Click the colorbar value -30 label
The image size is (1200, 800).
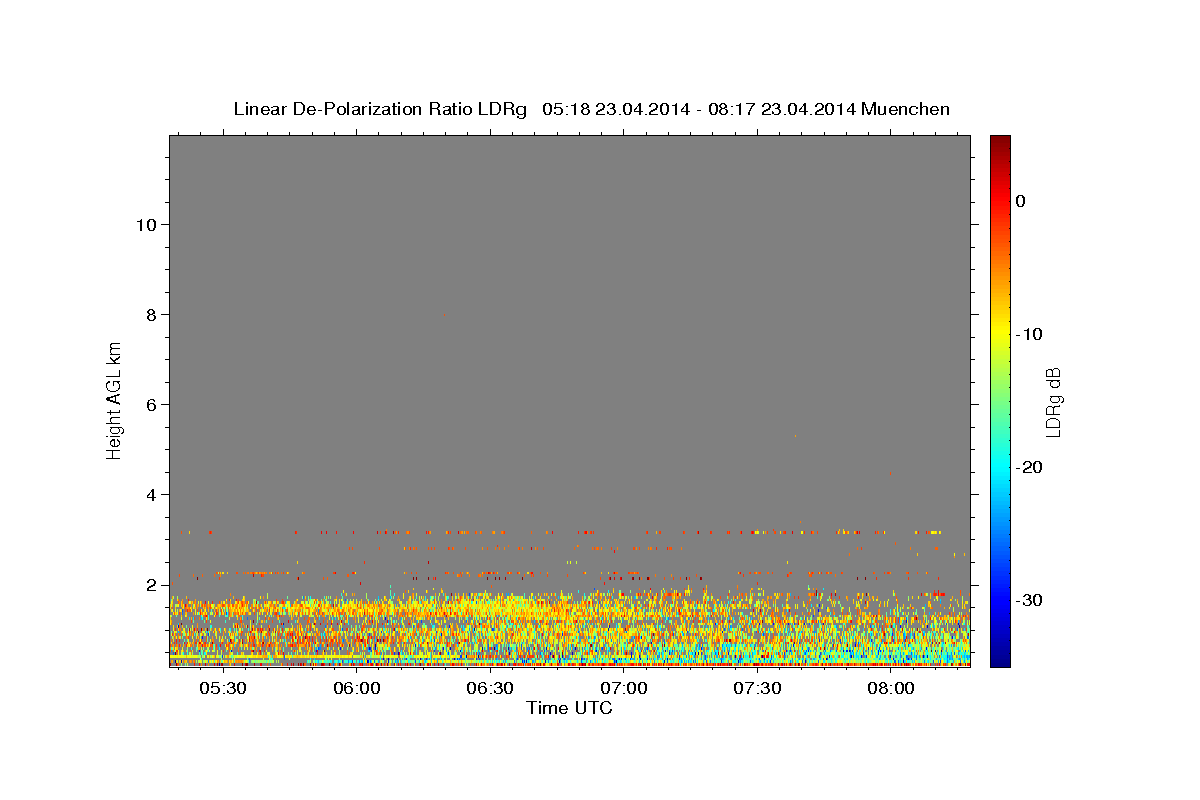(1030, 600)
